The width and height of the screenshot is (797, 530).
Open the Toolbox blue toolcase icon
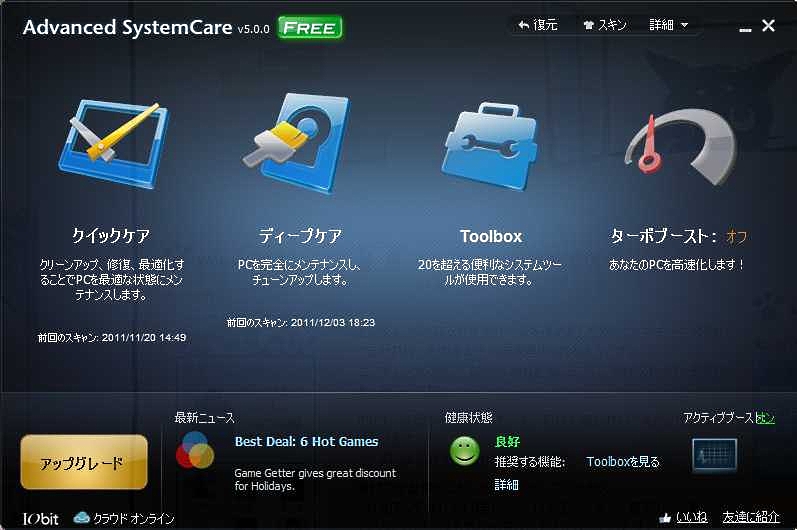point(489,146)
